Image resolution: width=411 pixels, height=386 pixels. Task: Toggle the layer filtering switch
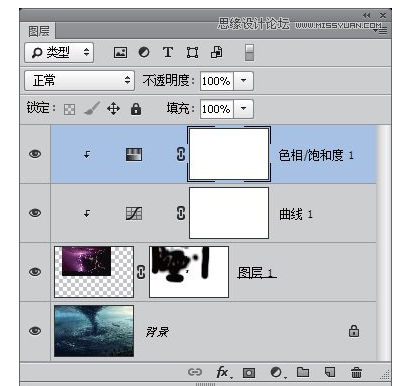point(249,52)
